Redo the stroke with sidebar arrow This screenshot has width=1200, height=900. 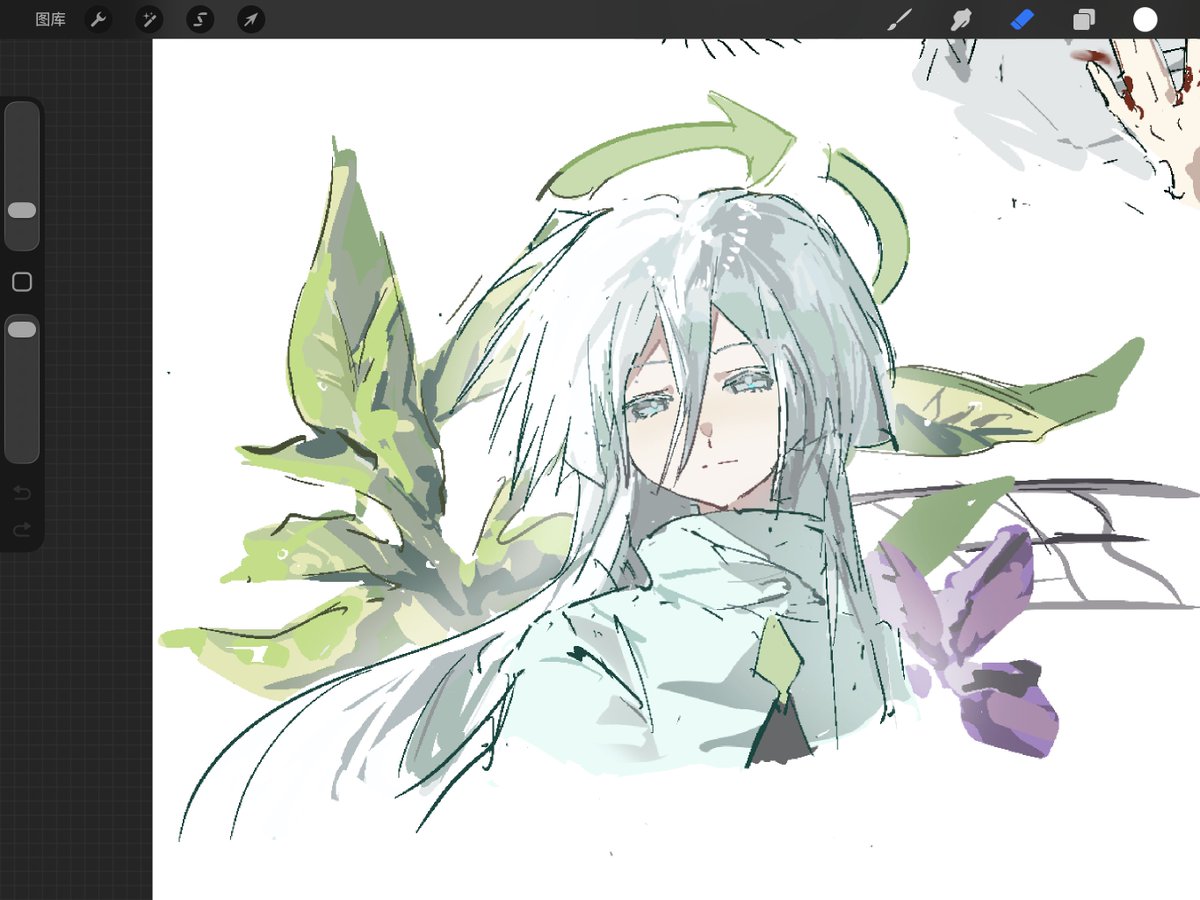22,529
